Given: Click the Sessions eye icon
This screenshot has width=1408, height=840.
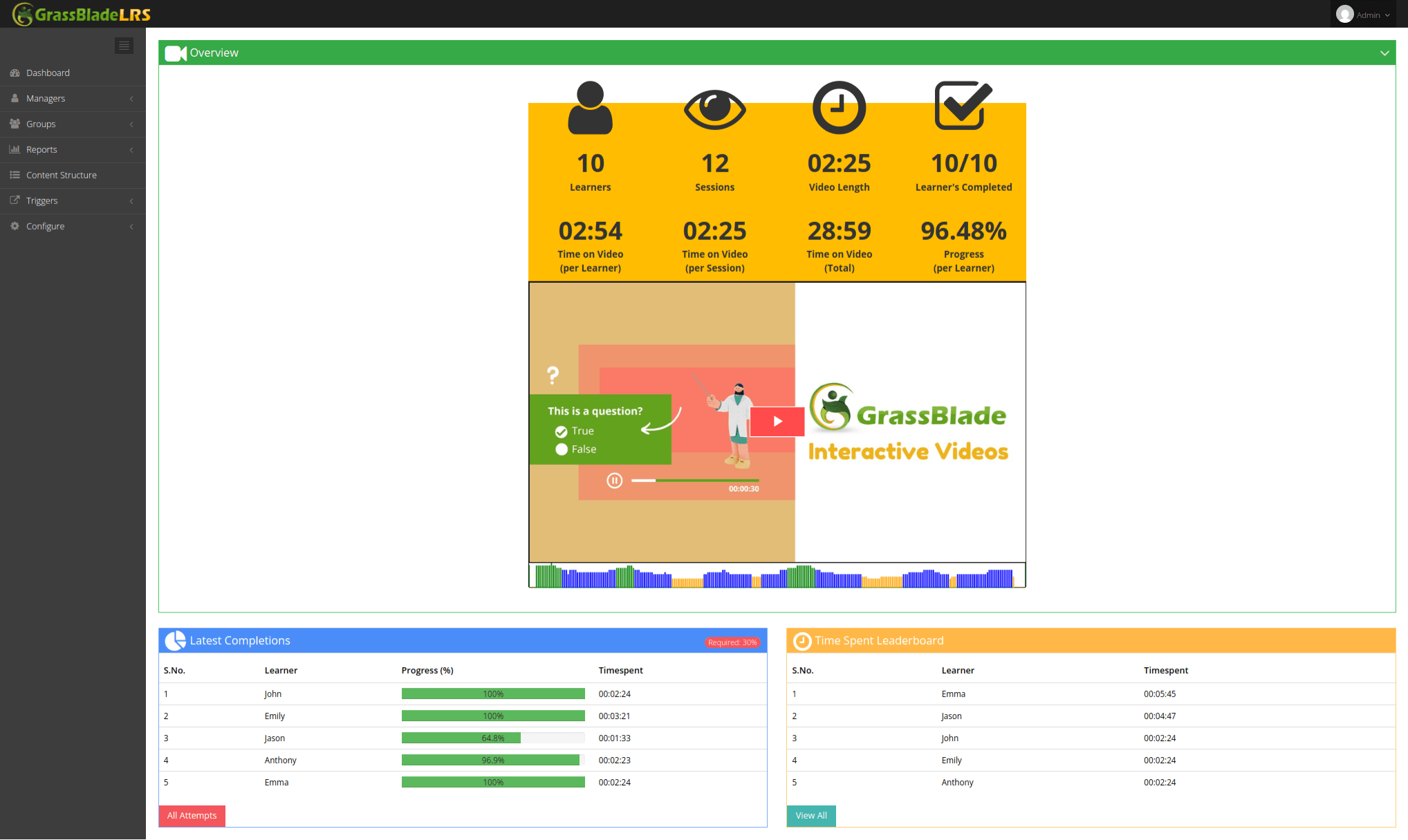Looking at the screenshot, I should [x=714, y=109].
